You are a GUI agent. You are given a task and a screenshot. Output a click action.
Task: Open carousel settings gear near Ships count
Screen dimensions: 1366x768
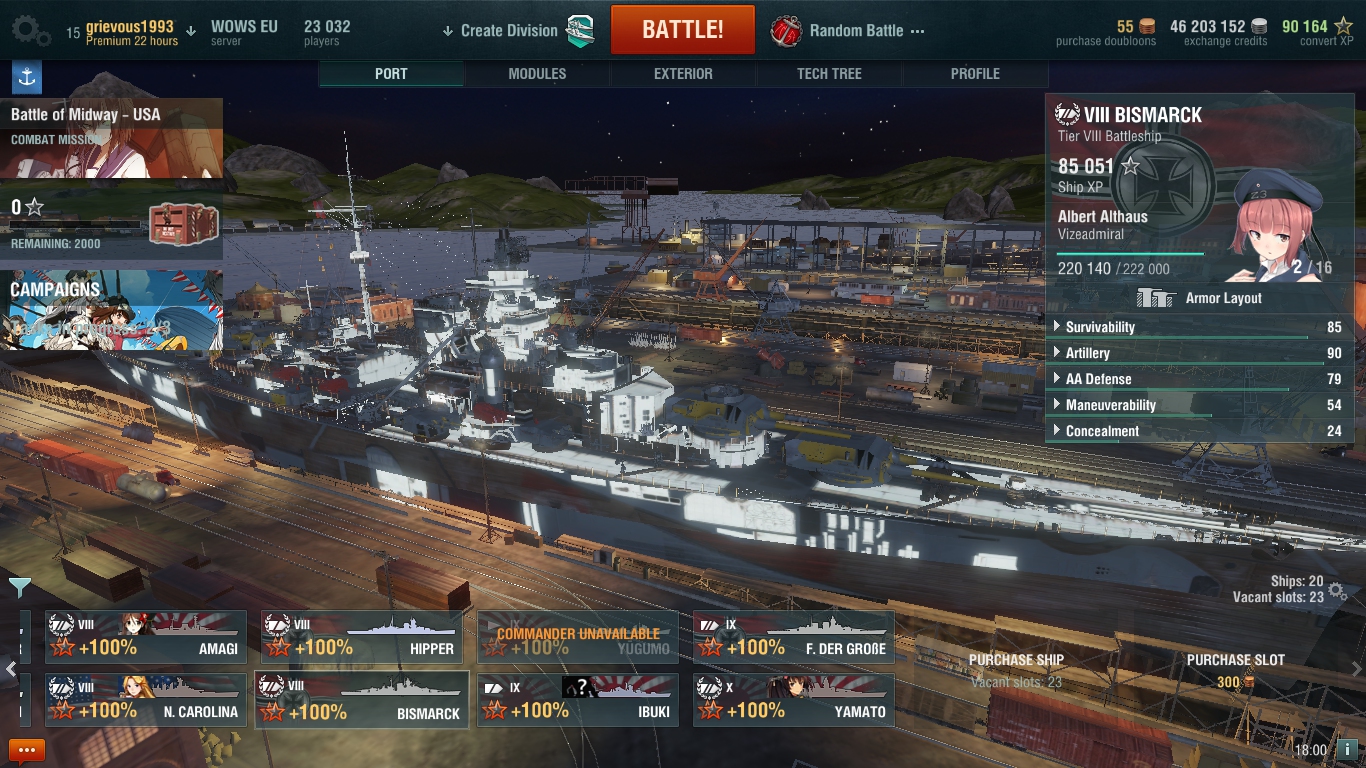tap(1338, 593)
